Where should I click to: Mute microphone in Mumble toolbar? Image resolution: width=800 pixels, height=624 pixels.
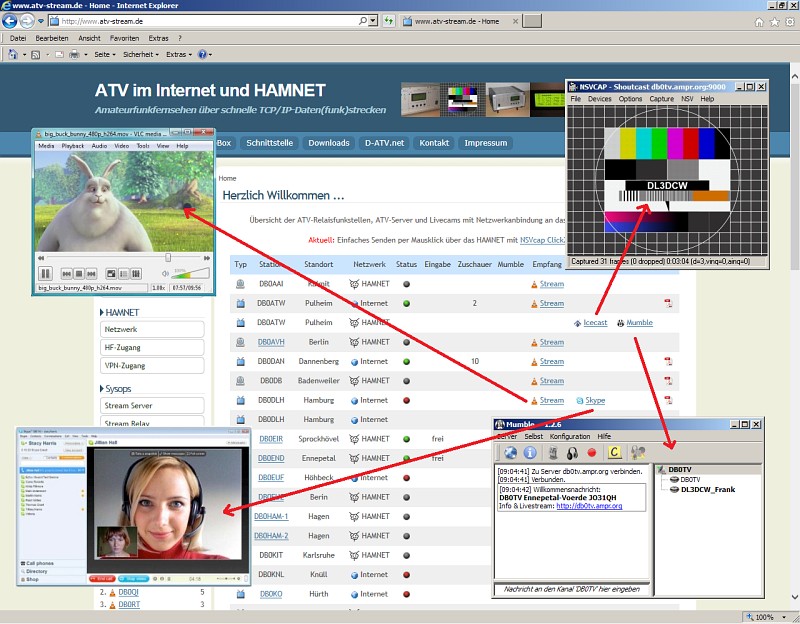[x=553, y=453]
